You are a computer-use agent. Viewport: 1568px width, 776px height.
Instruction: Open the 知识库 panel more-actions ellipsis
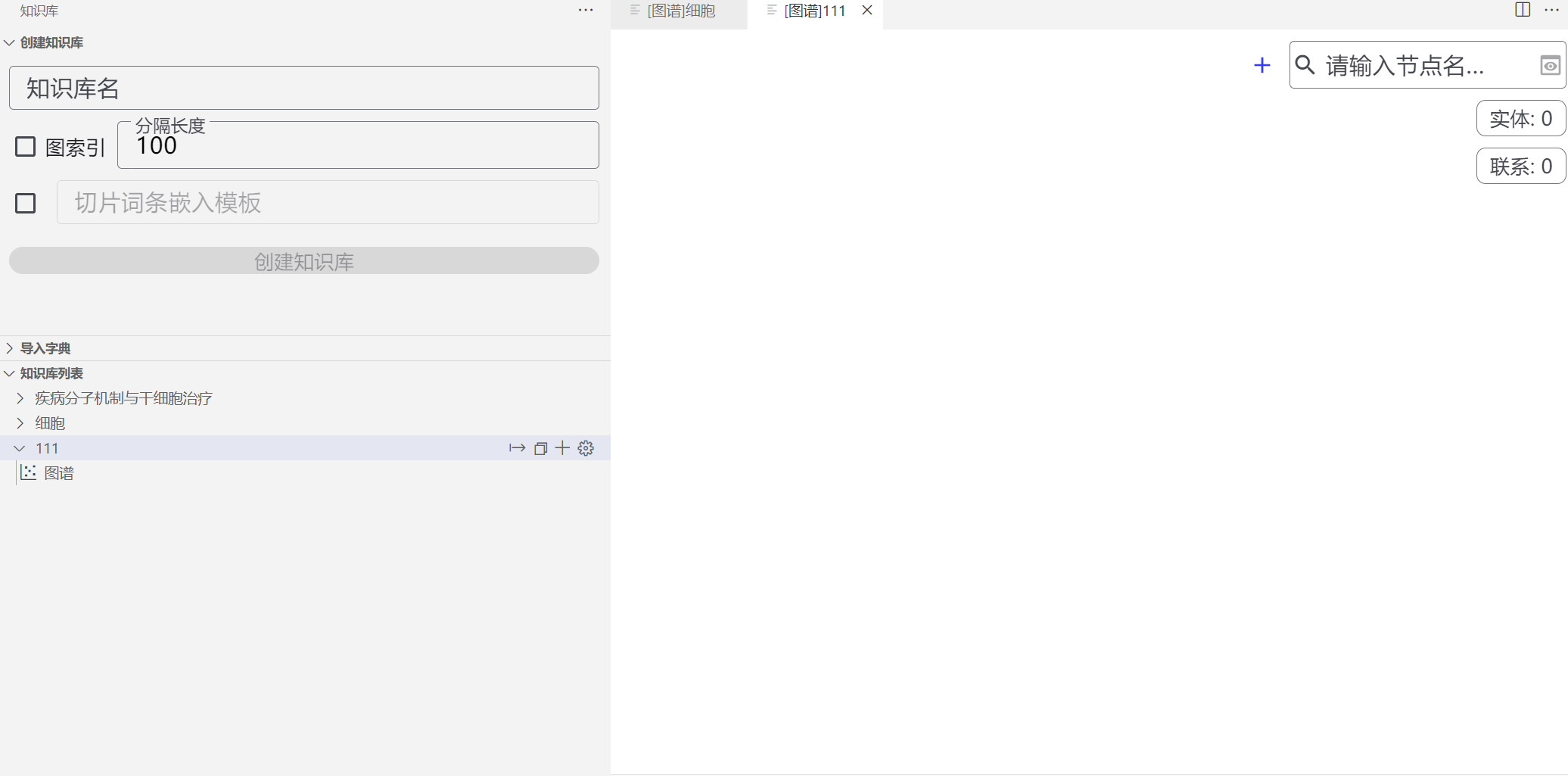[x=586, y=11]
